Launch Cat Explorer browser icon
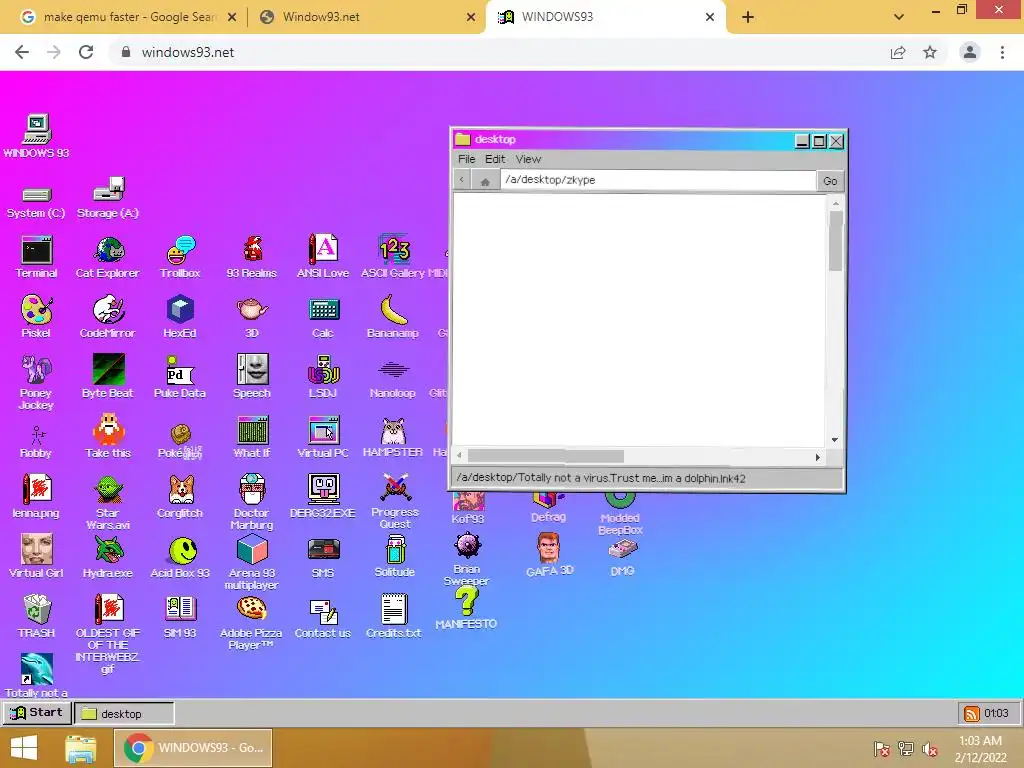The width and height of the screenshot is (1024, 768). point(108,256)
